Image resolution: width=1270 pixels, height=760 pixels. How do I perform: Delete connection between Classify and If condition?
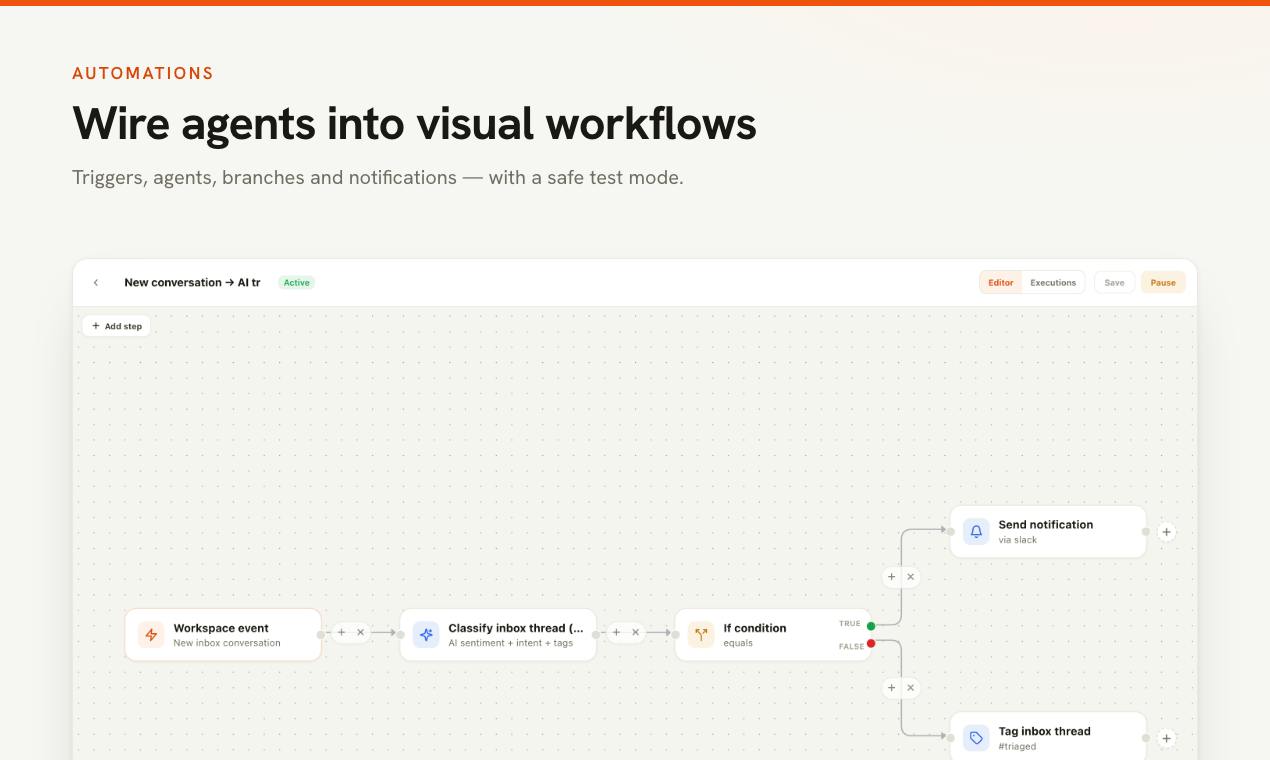point(635,632)
